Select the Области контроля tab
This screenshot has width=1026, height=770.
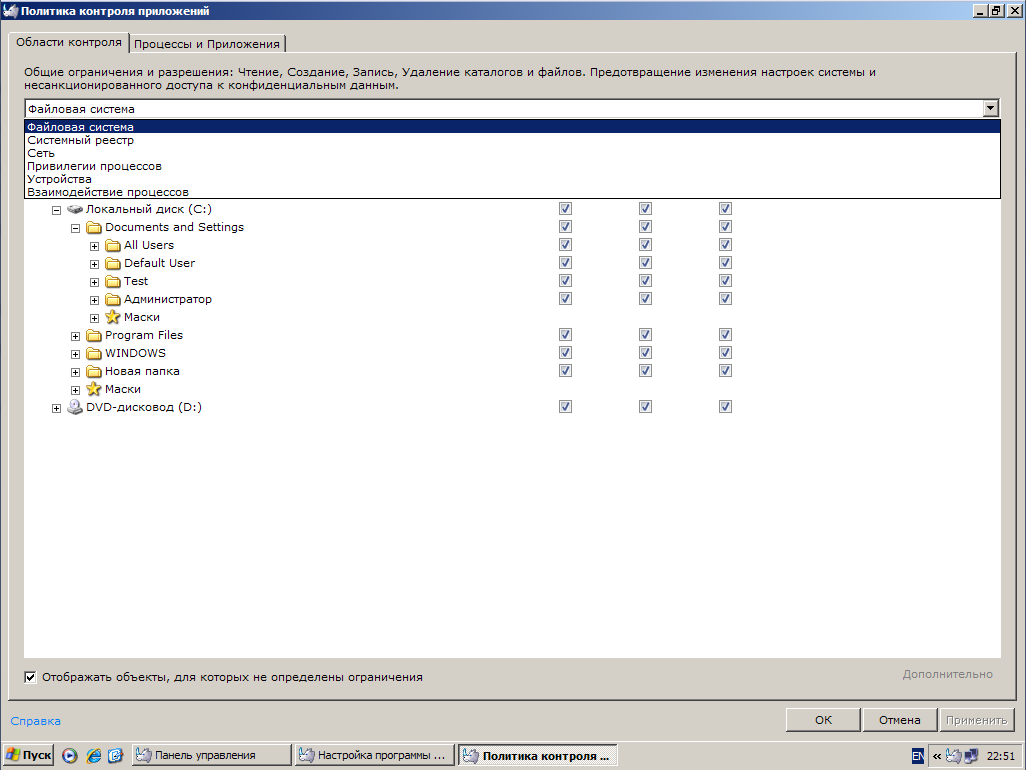point(69,42)
